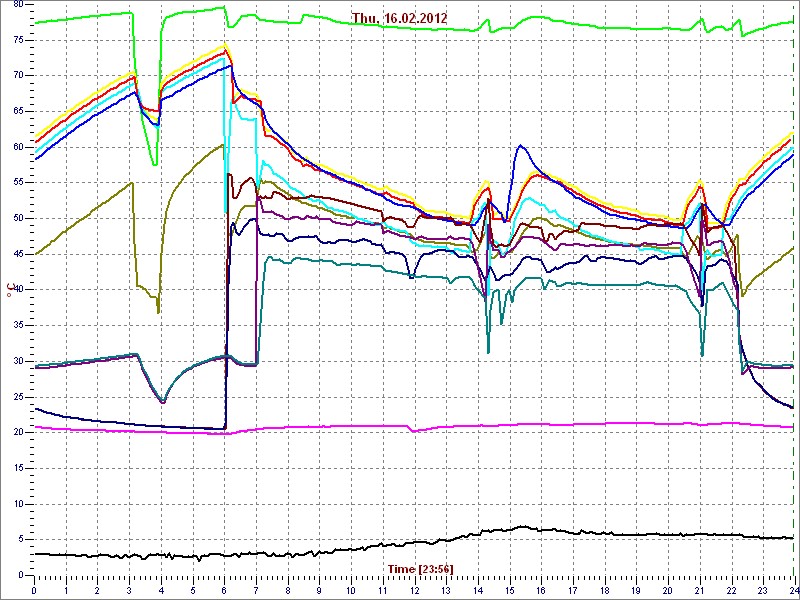Select the "80" temperature axis label

click(17, 5)
